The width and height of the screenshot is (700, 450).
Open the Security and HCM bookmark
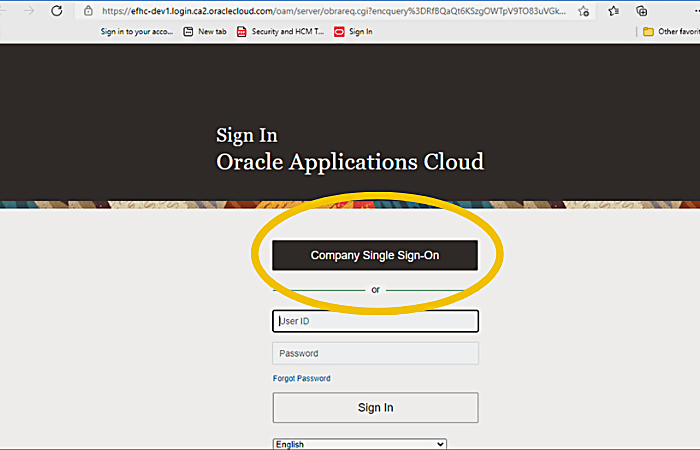280,31
